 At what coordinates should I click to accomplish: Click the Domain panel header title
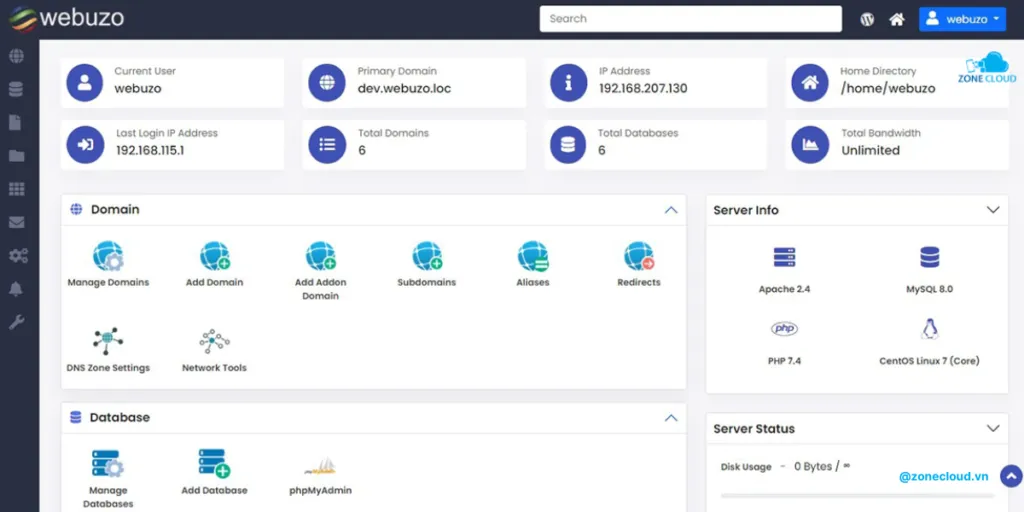coord(115,210)
